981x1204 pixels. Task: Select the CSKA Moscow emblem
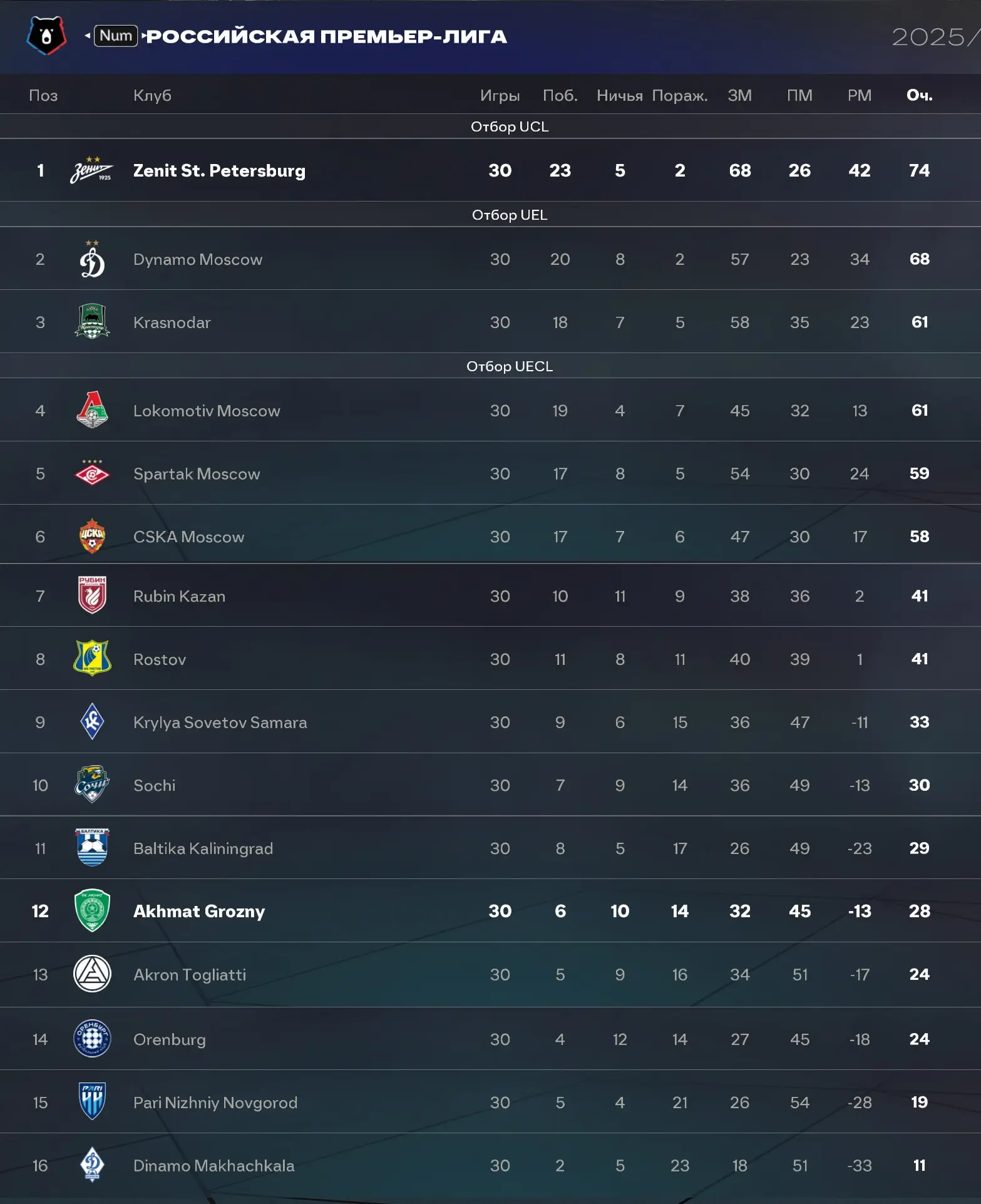click(92, 537)
